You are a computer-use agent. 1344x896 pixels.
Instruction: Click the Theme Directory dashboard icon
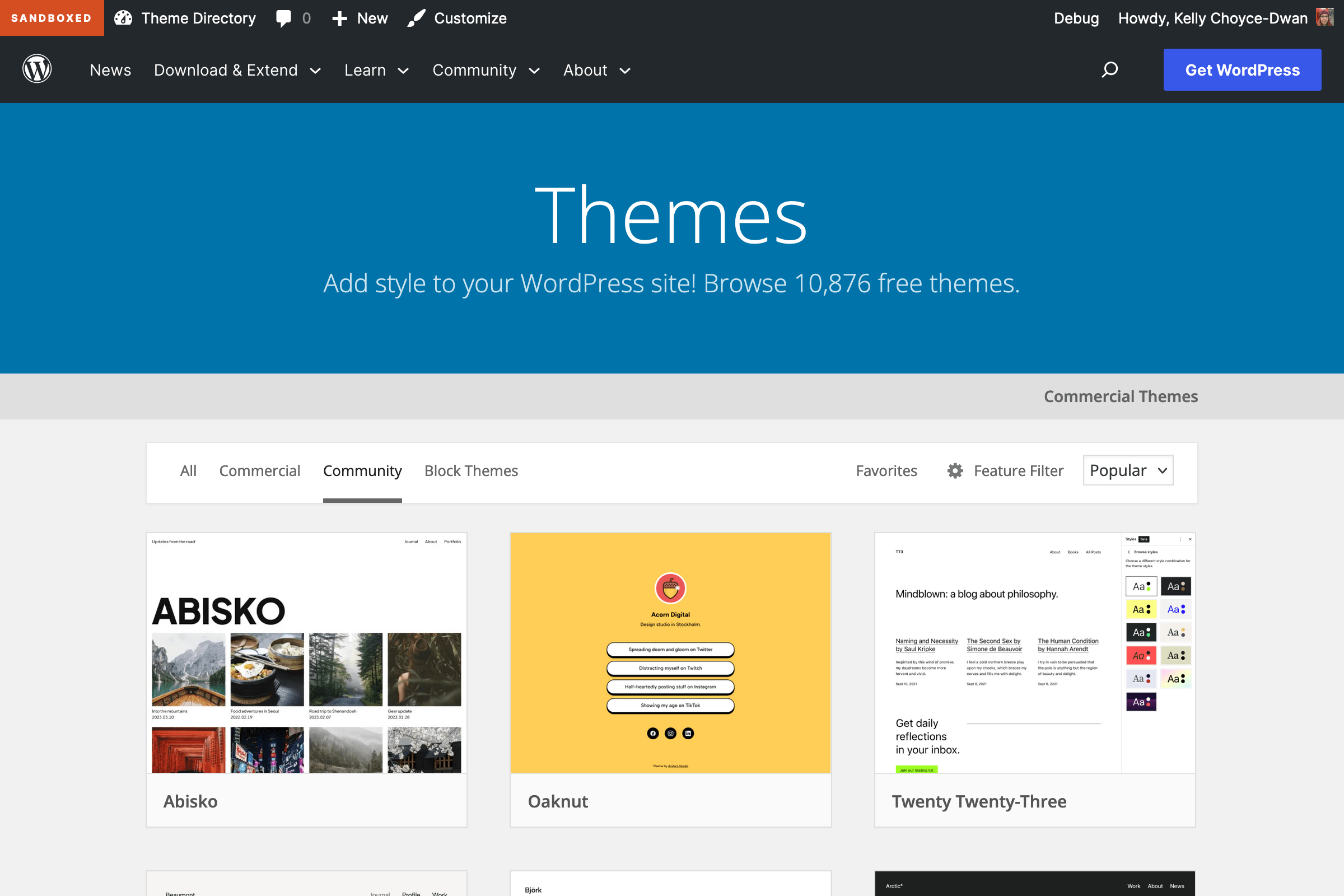[x=123, y=18]
